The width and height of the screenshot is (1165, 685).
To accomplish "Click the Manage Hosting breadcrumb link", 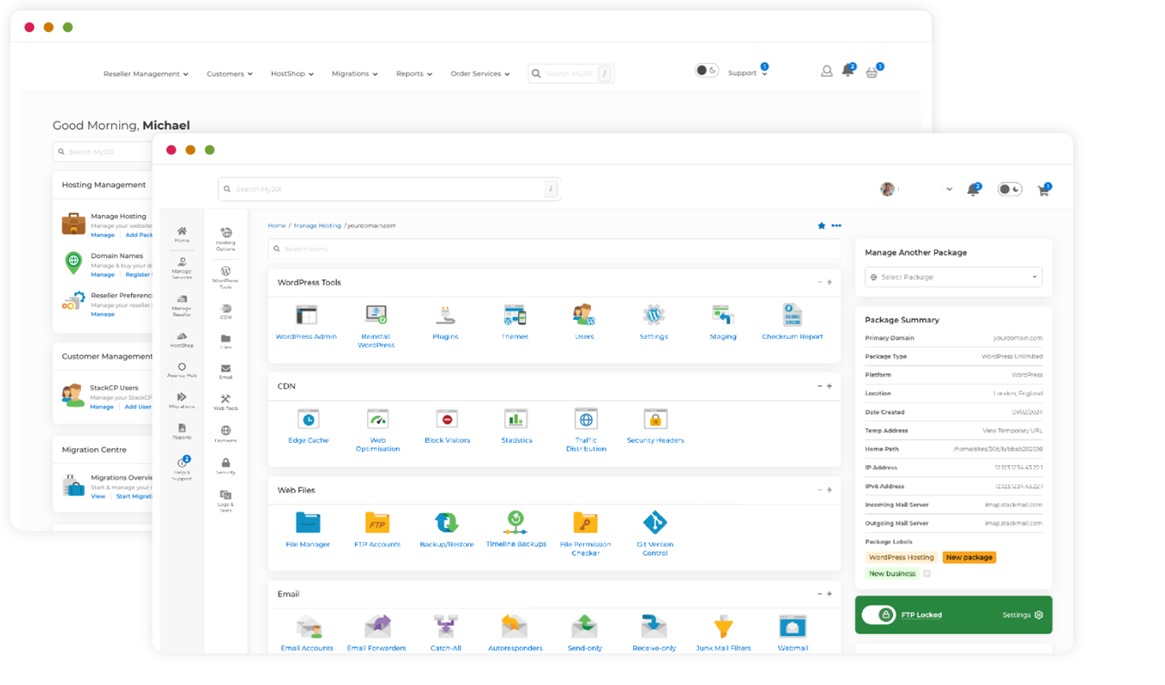I will tap(317, 226).
